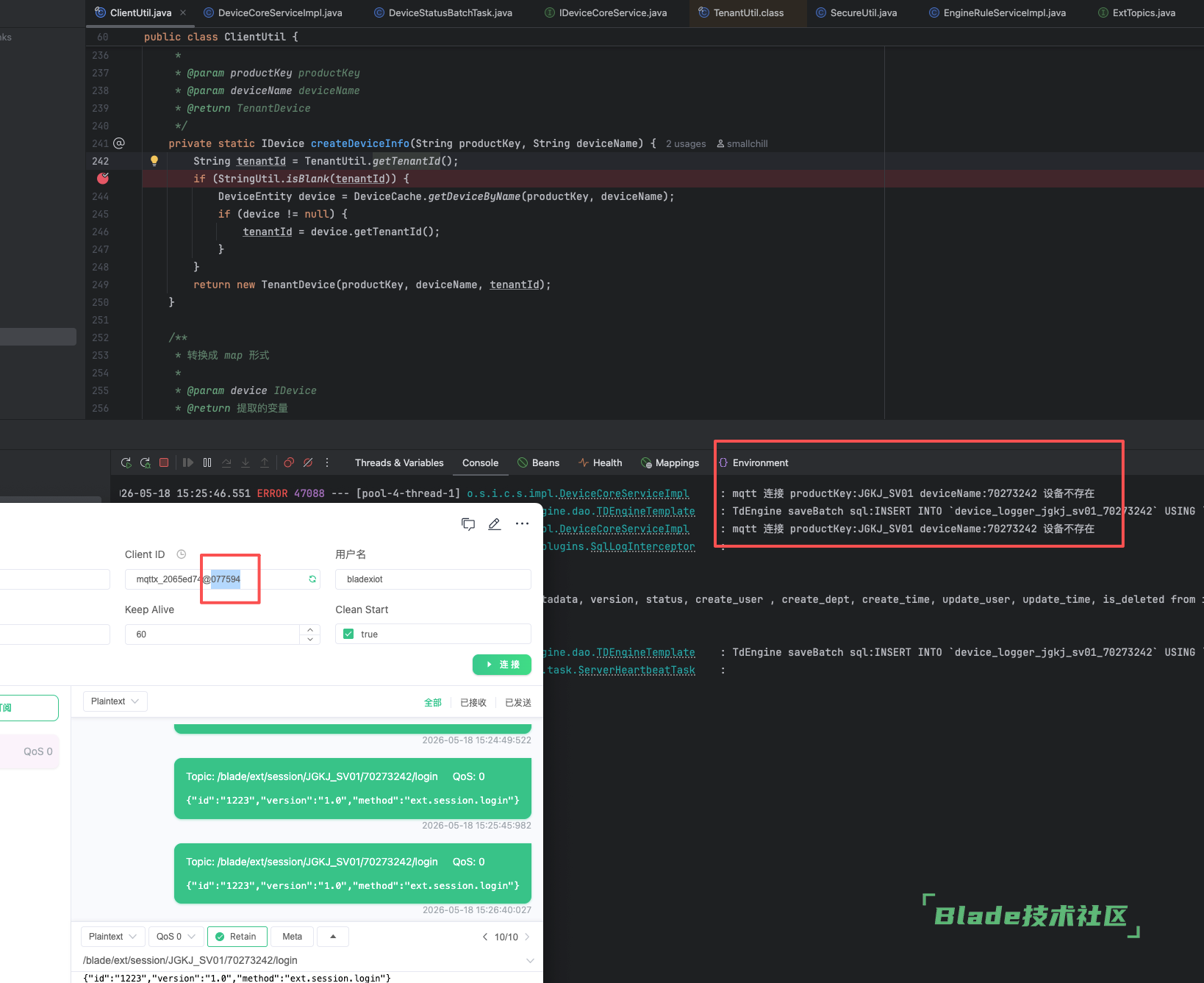Click the 10/10 message counter

[x=506, y=937]
